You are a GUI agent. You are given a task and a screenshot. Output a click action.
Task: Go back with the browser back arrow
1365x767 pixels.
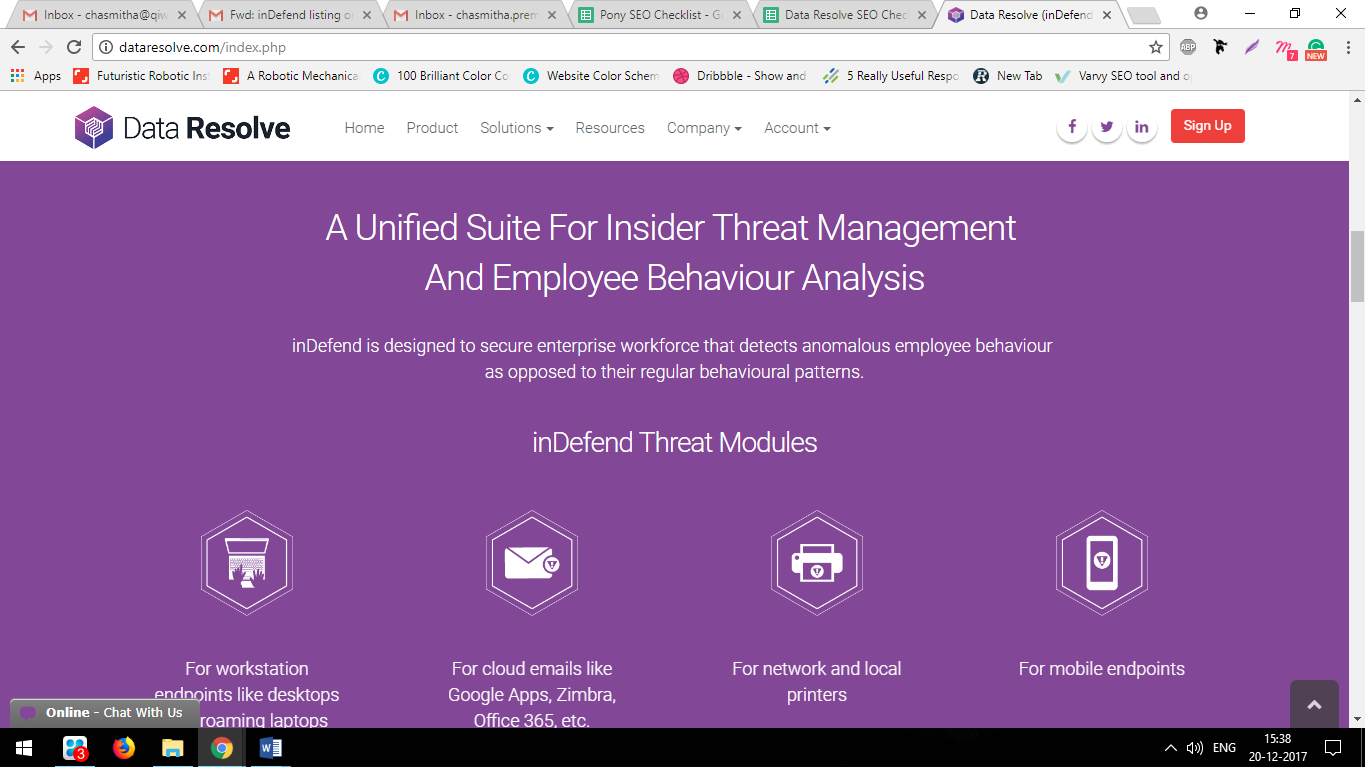tap(18, 47)
